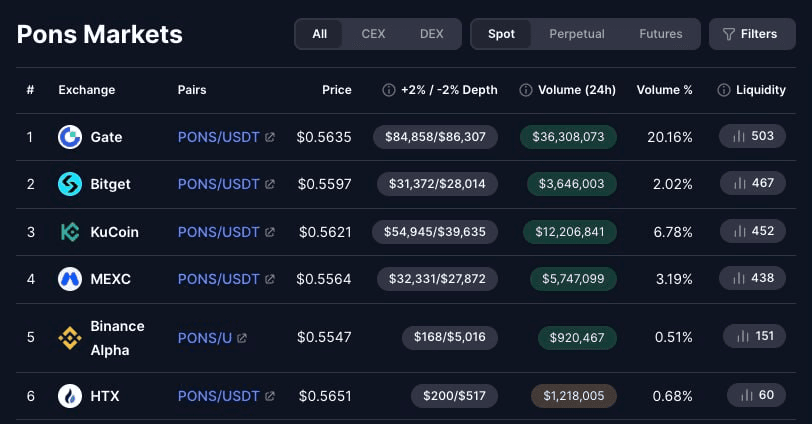The width and height of the screenshot is (812, 424).
Task: Click the KuCoin exchange name
Action: pos(114,232)
